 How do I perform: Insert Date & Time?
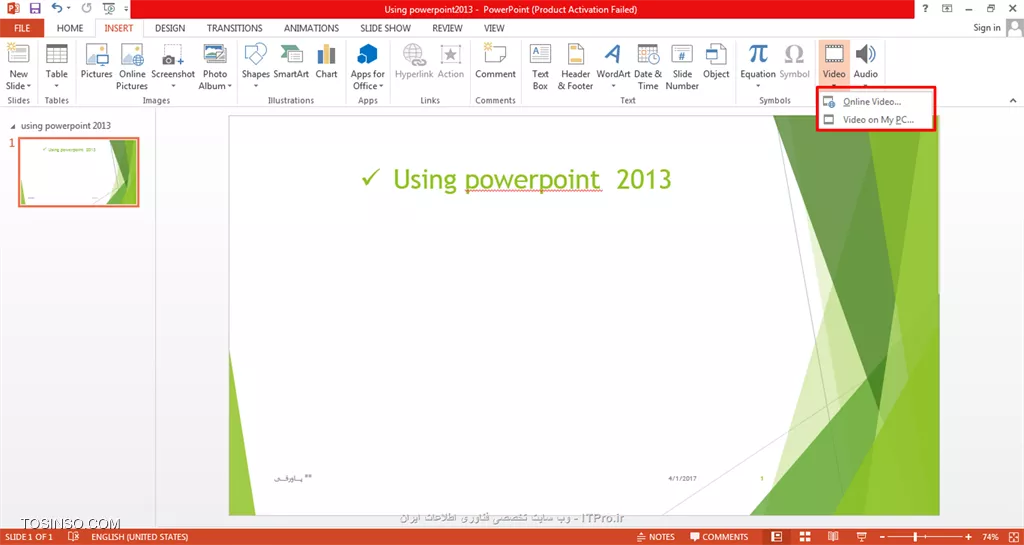(x=648, y=67)
